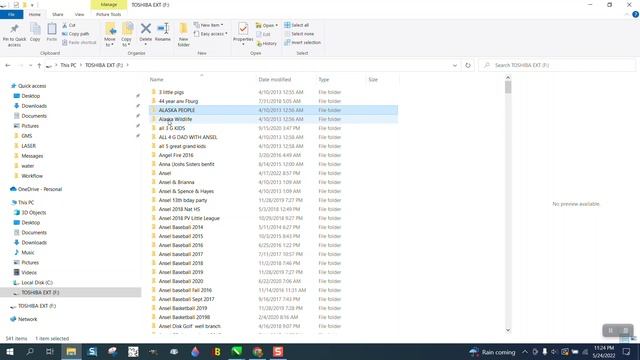Select the LASER folder in sidebar
The image size is (640, 360).
tap(28, 146)
